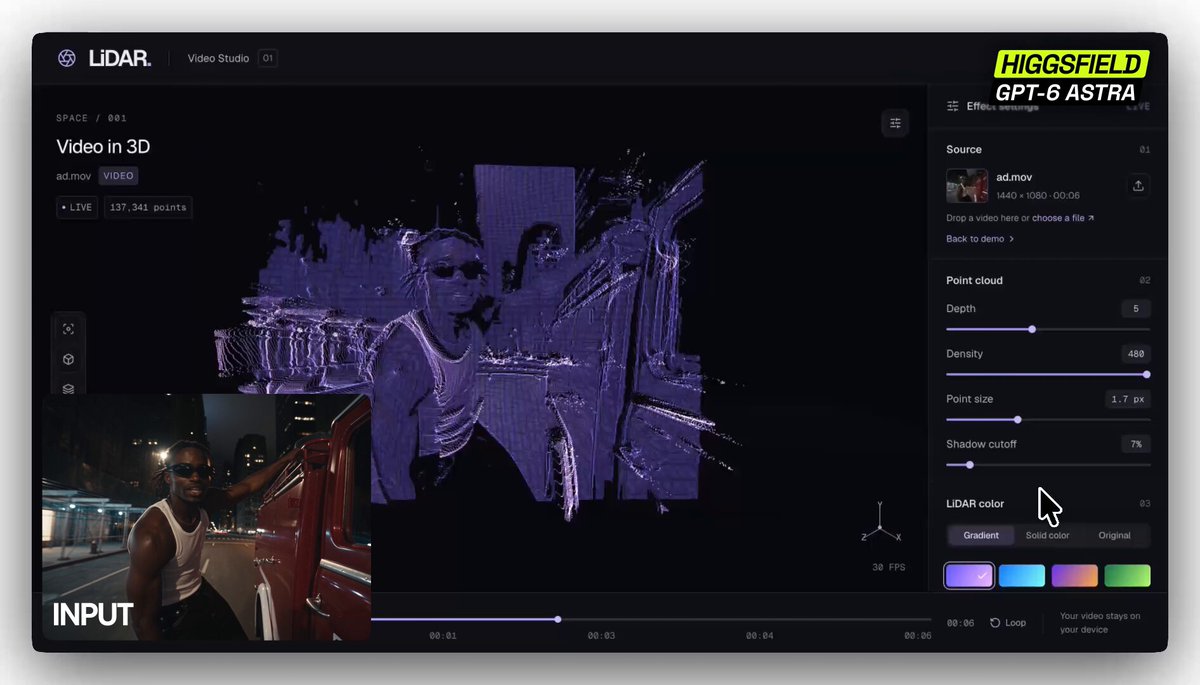The height and width of the screenshot is (685, 1200).
Task: Click the "LiDAR color" section heading
Action: 975,504
